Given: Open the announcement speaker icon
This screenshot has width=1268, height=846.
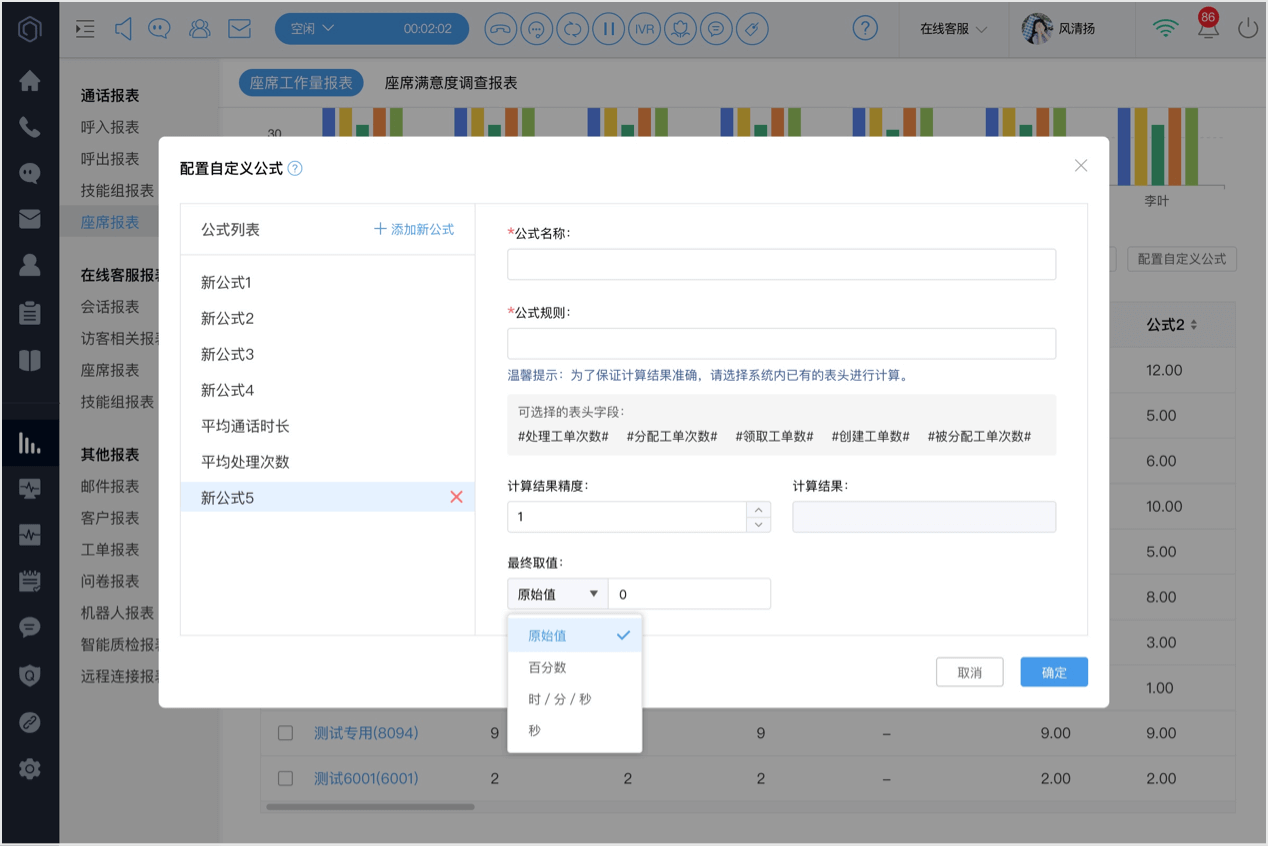Looking at the screenshot, I should click(x=123, y=29).
